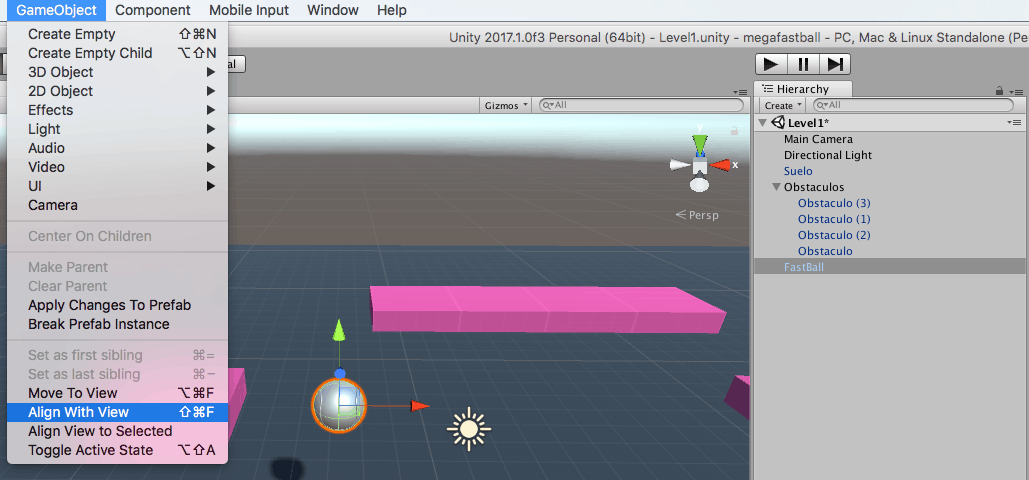Image resolution: width=1029 pixels, height=480 pixels.
Task: Toggle the scene gizmo lock icon
Action: point(734,131)
